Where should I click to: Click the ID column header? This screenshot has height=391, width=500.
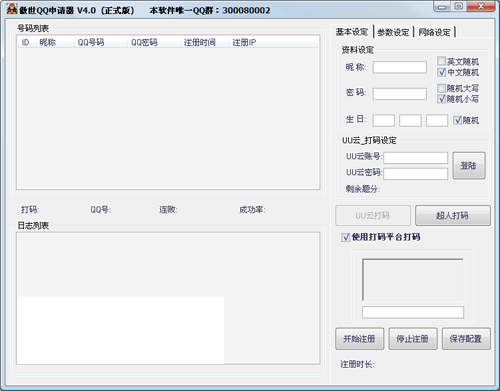pyautogui.click(x=26, y=42)
